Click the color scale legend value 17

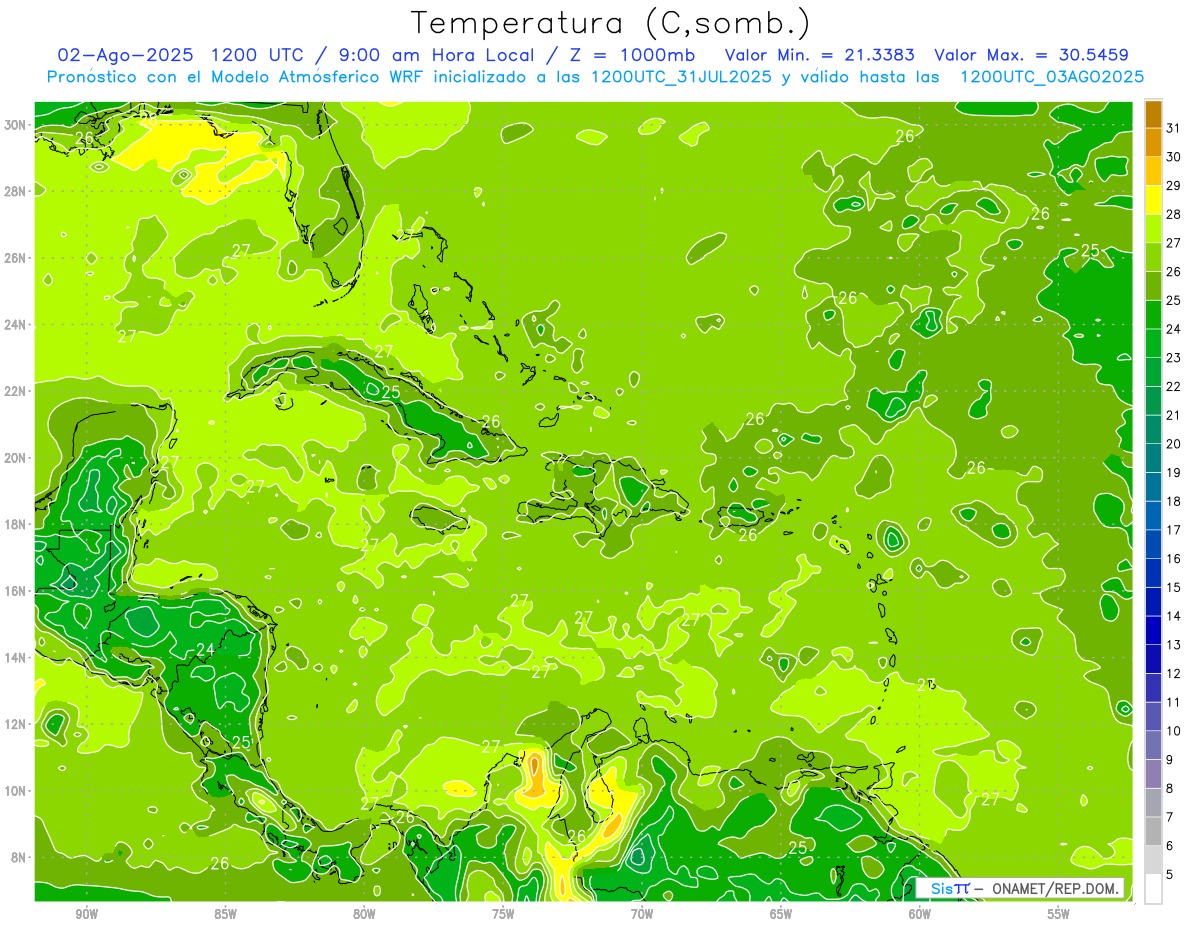click(1174, 530)
